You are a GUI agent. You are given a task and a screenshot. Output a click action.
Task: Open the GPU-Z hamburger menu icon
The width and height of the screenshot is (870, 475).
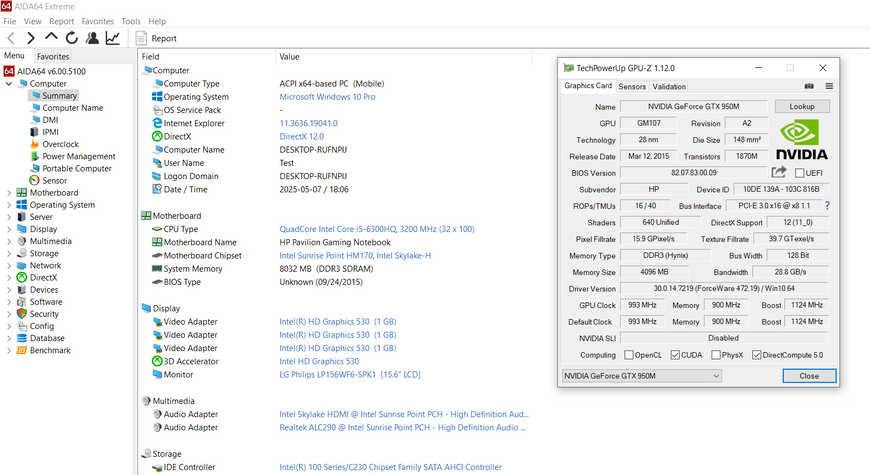(x=829, y=86)
